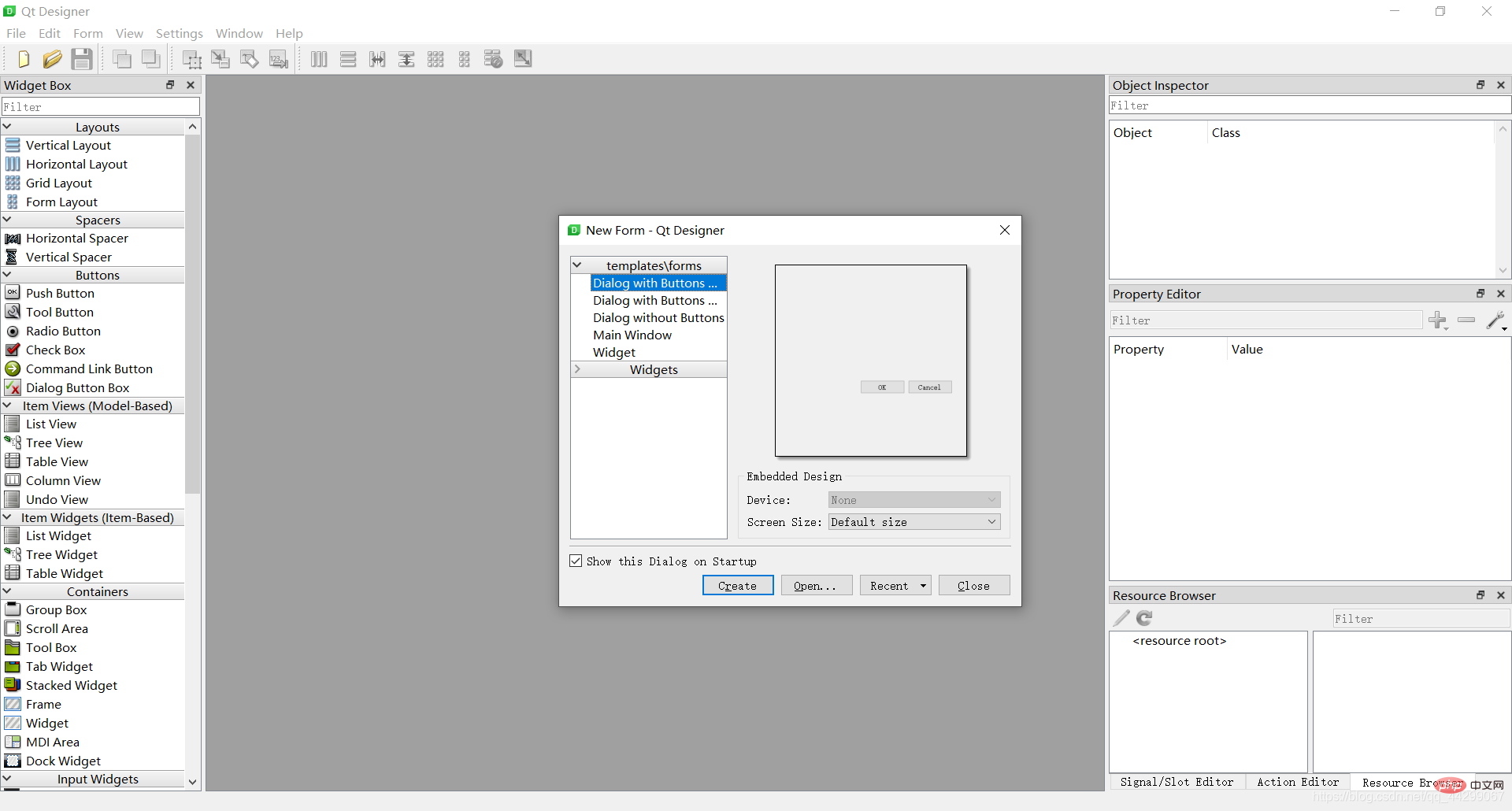Select the Edit Signals/Slots mode icon
Image resolution: width=1512 pixels, height=811 pixels.
click(220, 59)
